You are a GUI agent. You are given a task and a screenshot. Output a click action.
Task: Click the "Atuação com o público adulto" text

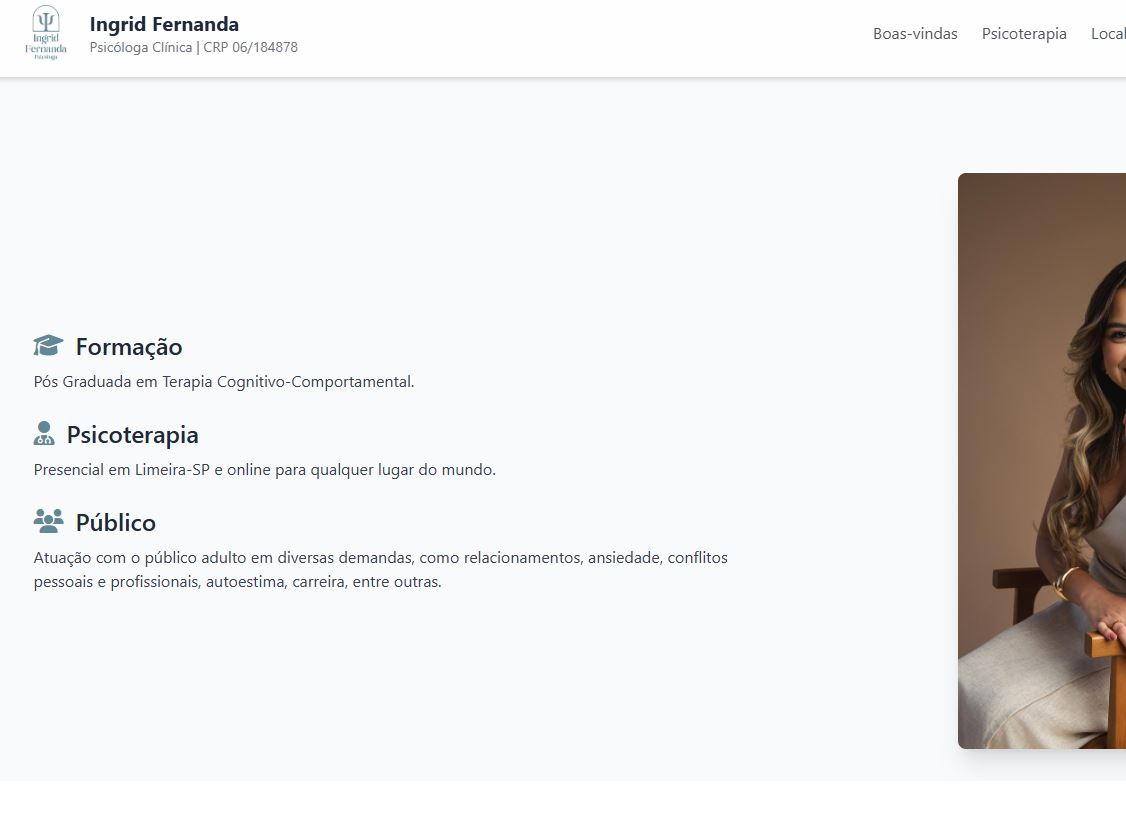[x=140, y=558]
